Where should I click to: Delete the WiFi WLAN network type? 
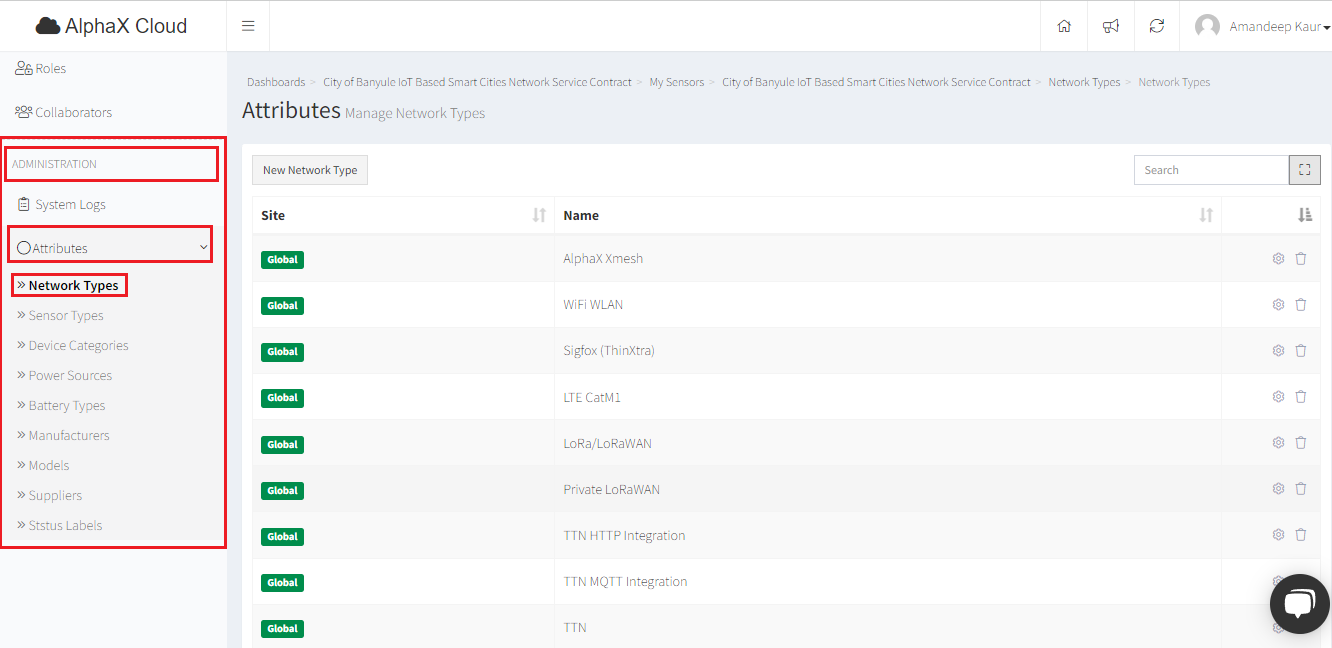pos(1301,305)
